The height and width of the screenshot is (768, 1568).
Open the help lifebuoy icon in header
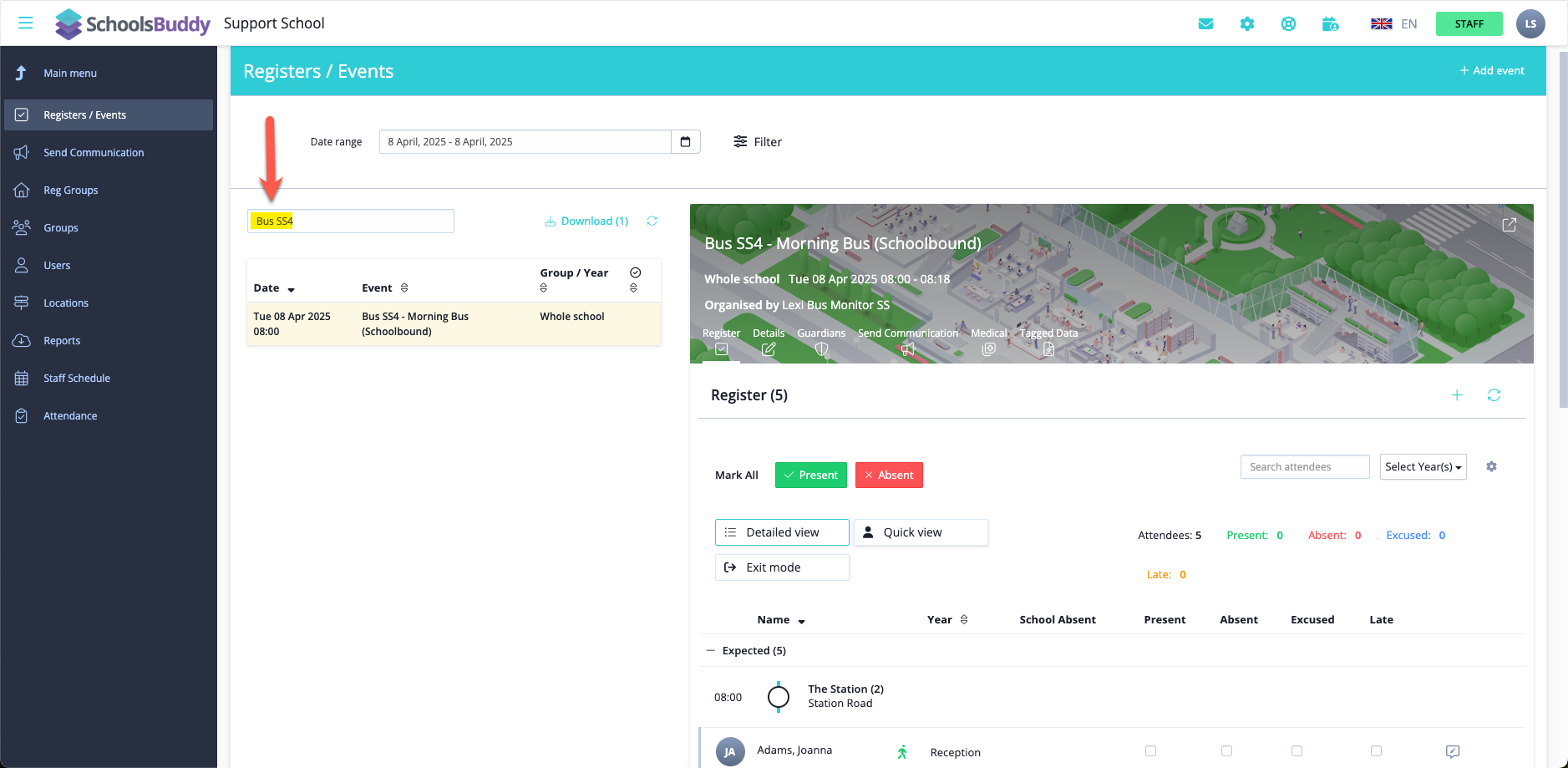coord(1288,23)
